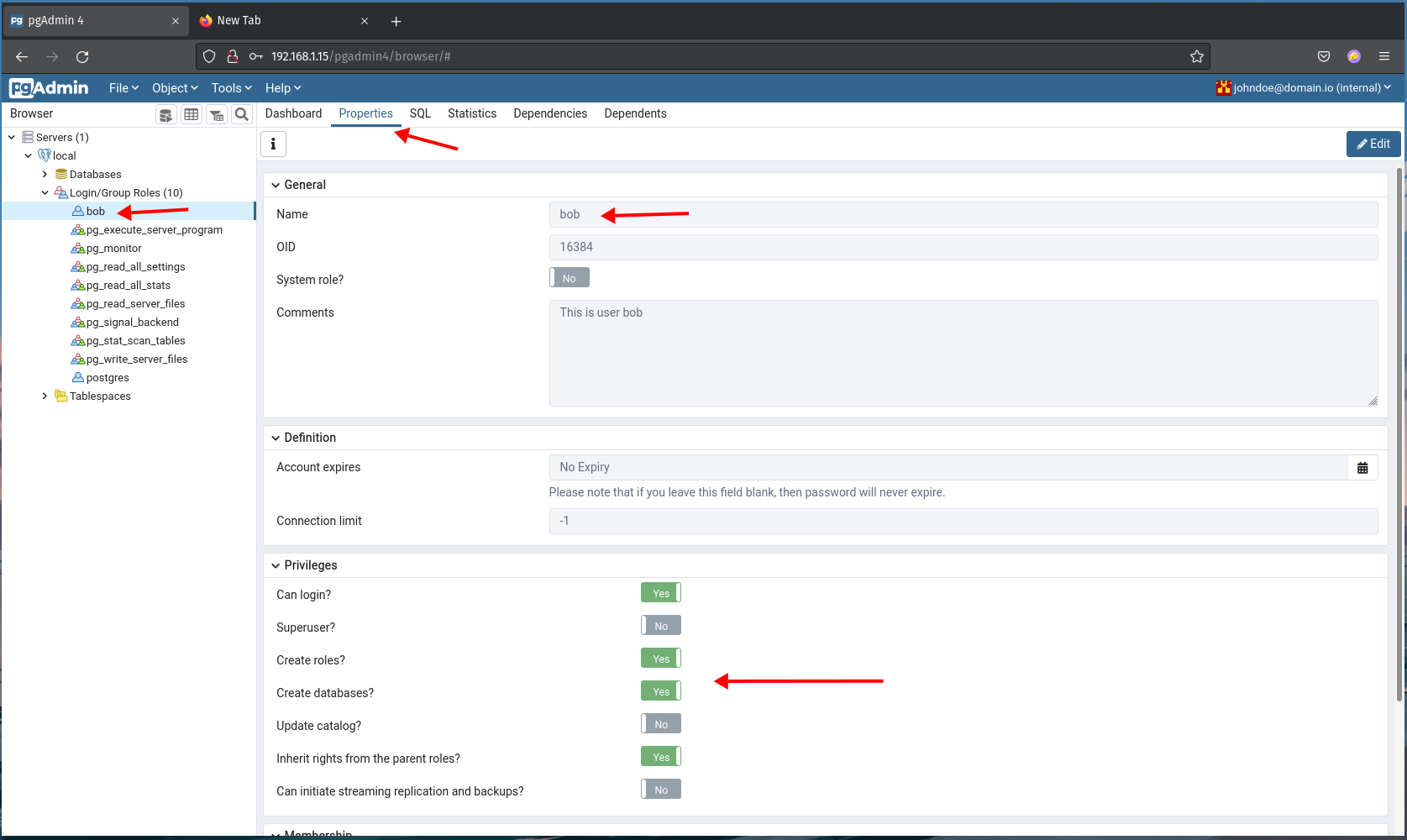The width and height of the screenshot is (1407, 840).
Task: Switch to the New Tab browser tab
Action: pos(284,21)
